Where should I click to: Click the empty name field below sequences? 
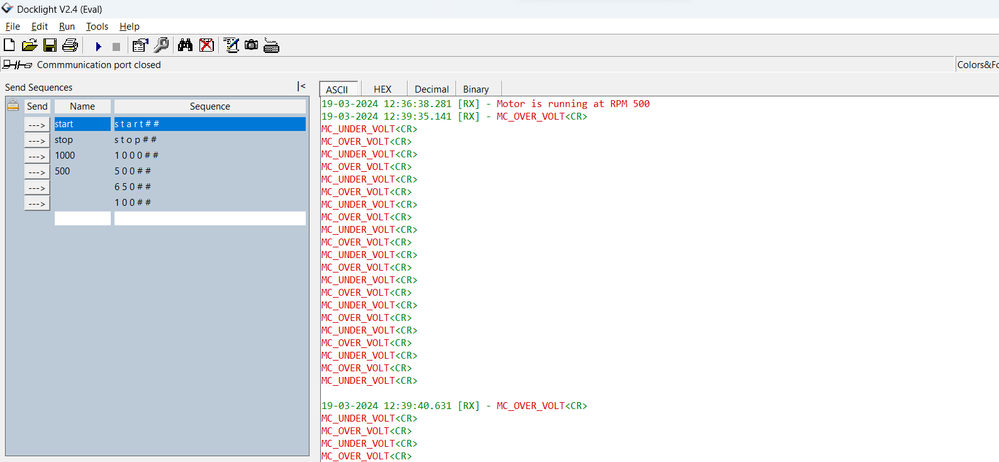pyautogui.click(x=83, y=219)
